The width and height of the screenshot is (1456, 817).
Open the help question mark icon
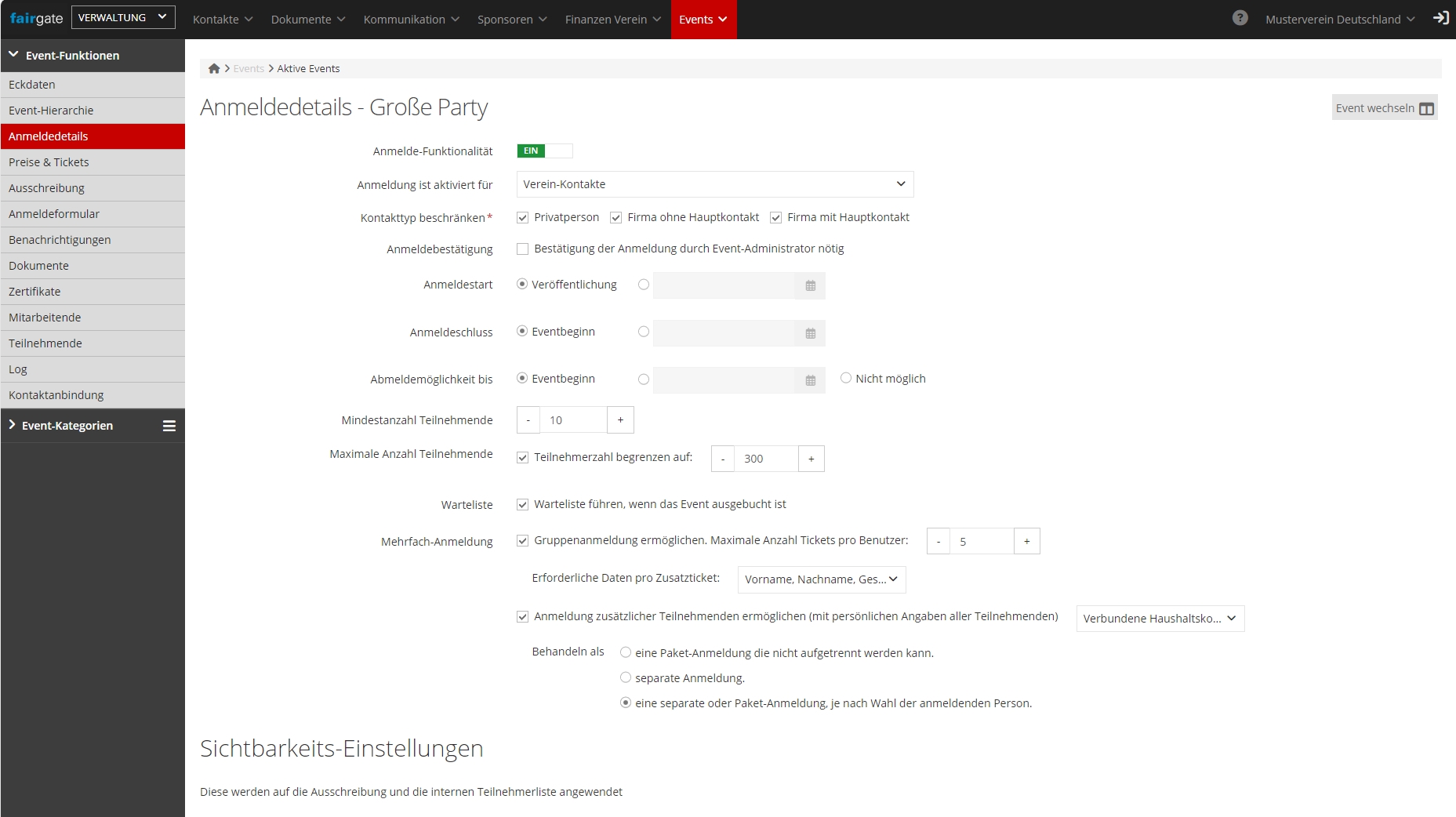point(1240,18)
